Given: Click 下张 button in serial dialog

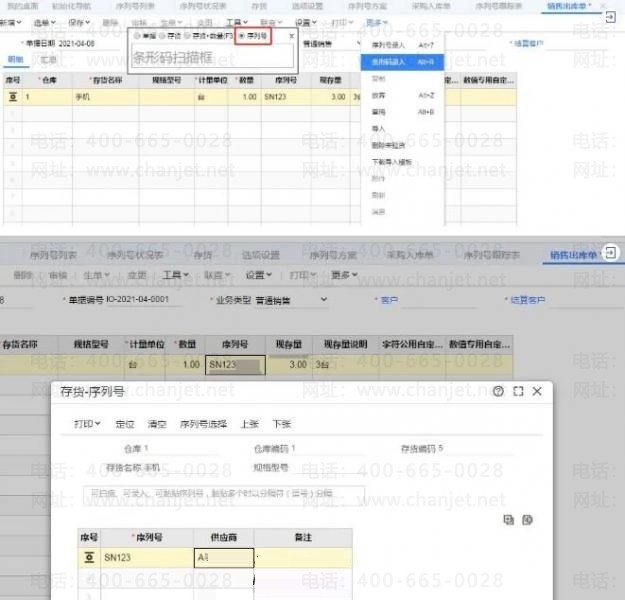Looking at the screenshot, I should [281, 424].
